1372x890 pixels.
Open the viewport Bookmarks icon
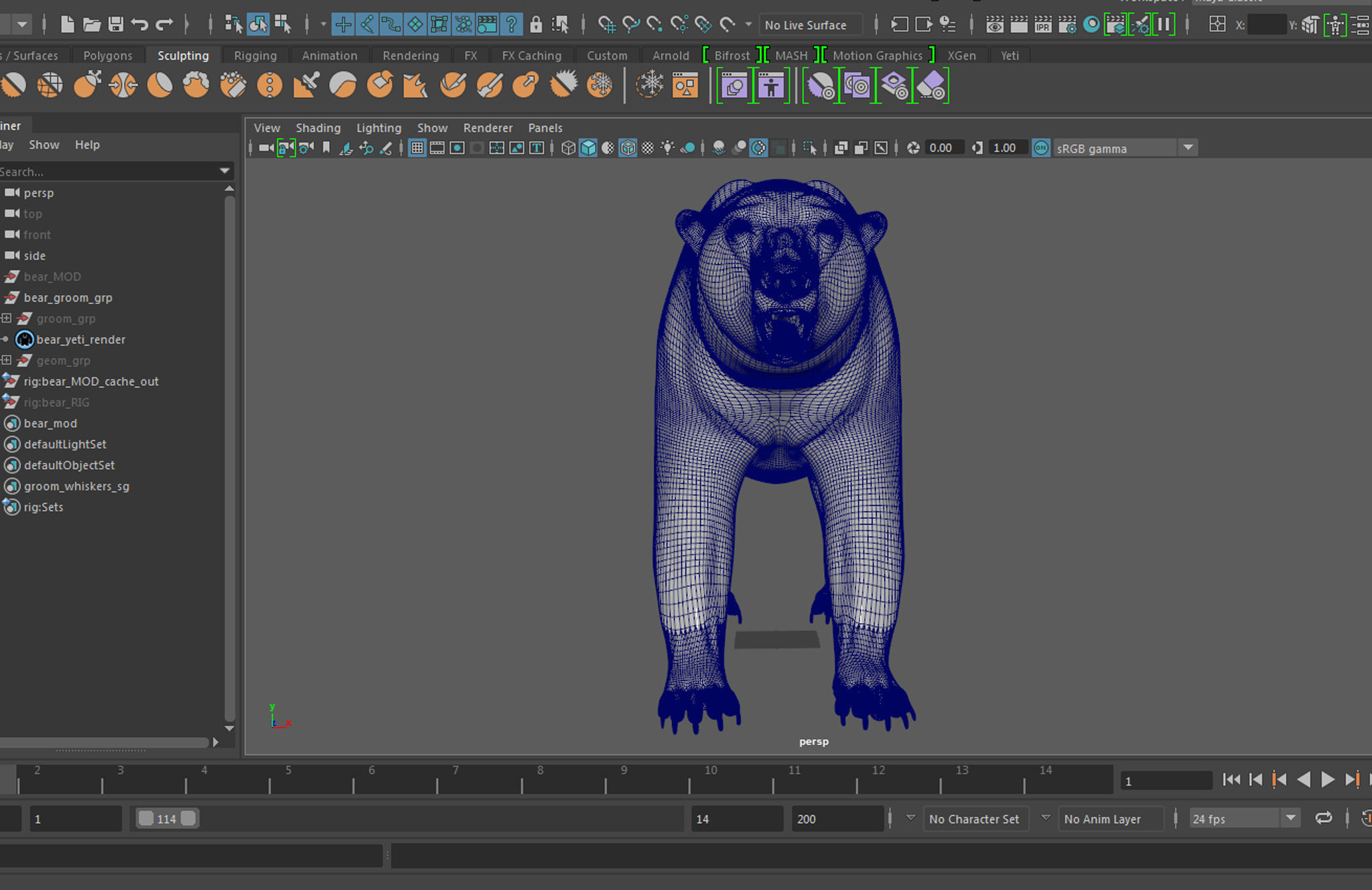coord(326,148)
